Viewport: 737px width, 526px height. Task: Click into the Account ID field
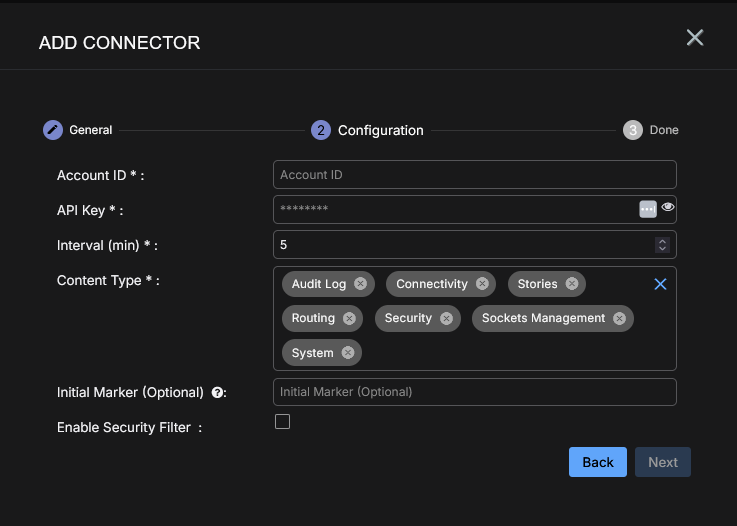coord(474,175)
